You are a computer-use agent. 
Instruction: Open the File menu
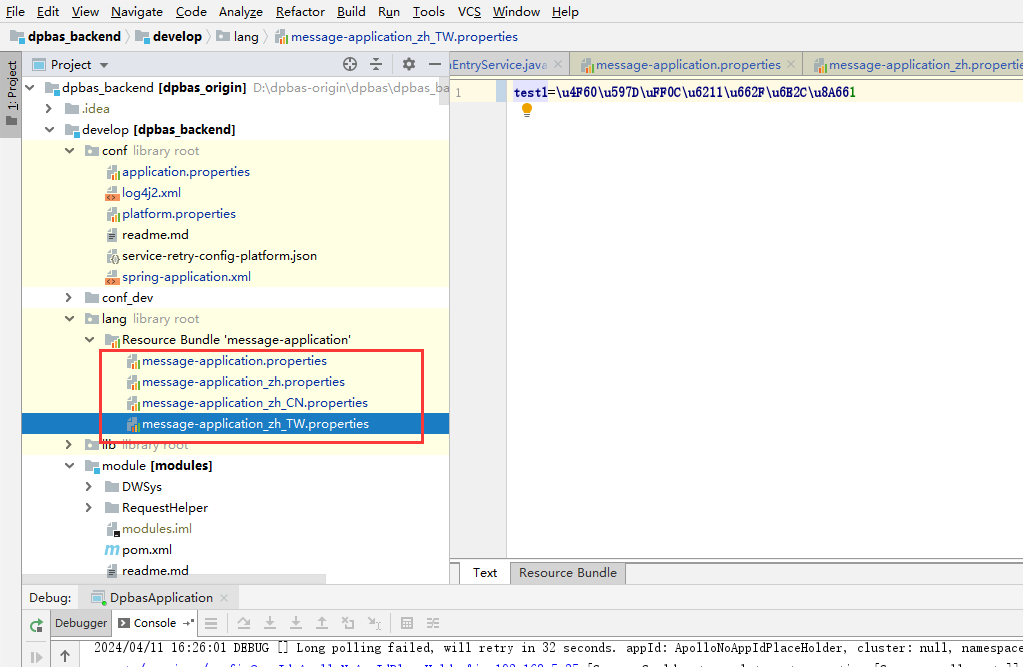point(15,12)
